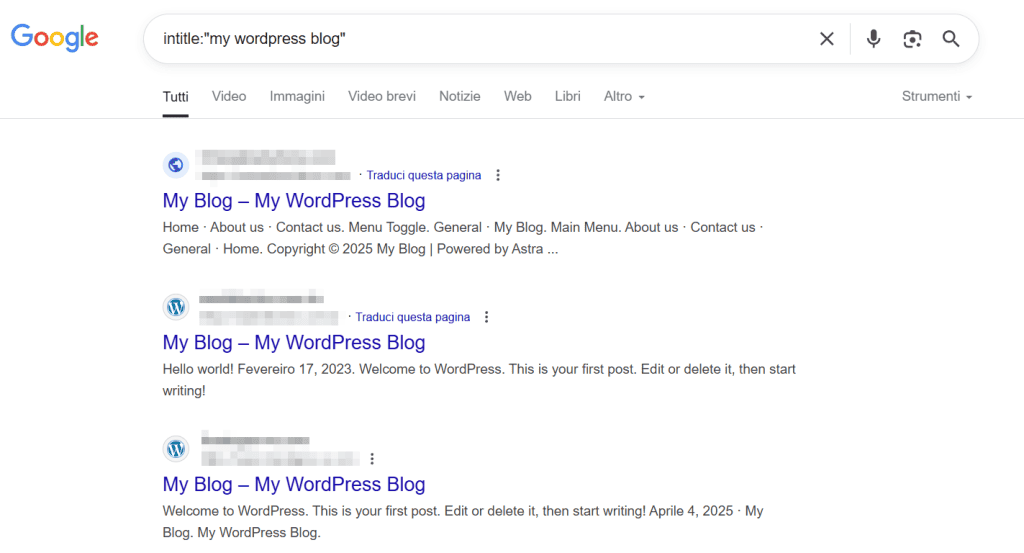Switch to the Video tab
The width and height of the screenshot is (1024, 553).
tap(229, 97)
